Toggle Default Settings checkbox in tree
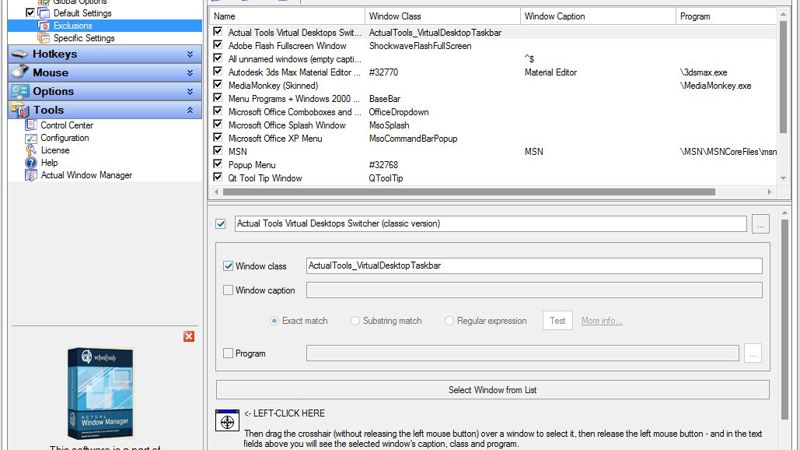 pos(30,12)
